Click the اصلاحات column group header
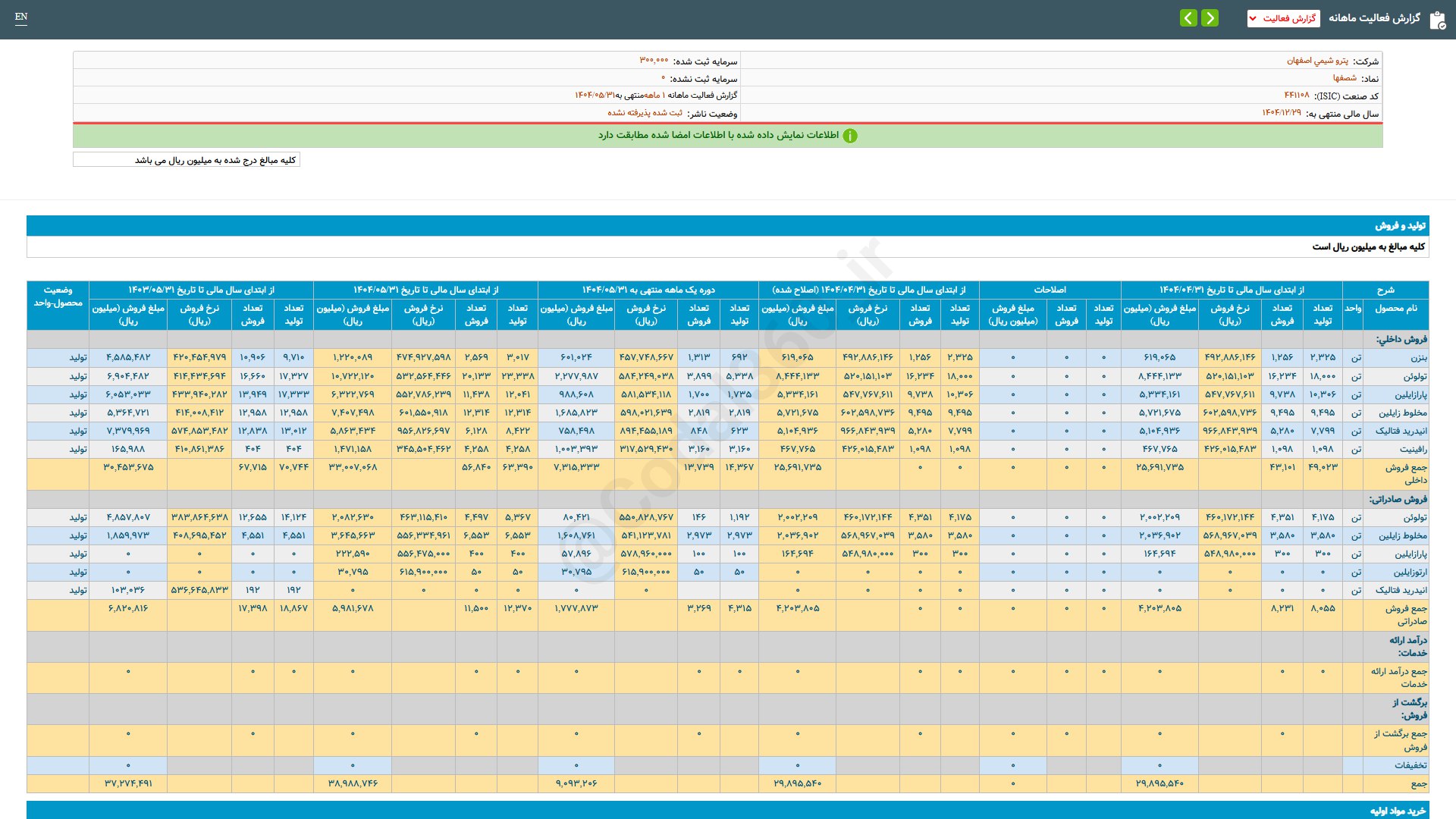The image size is (1456, 819). 1050,290
